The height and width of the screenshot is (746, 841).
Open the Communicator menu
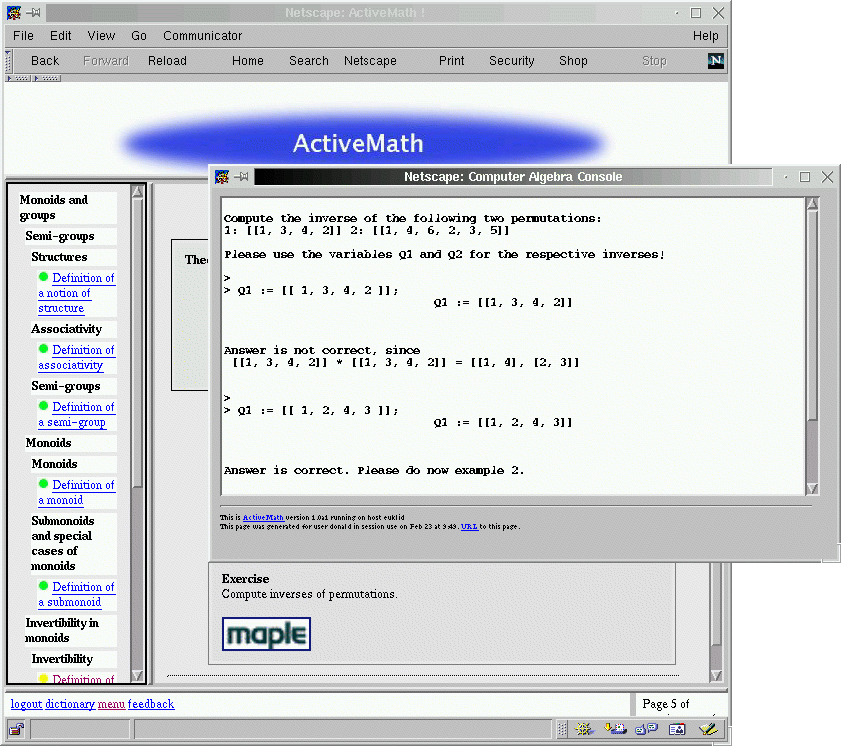pos(202,36)
